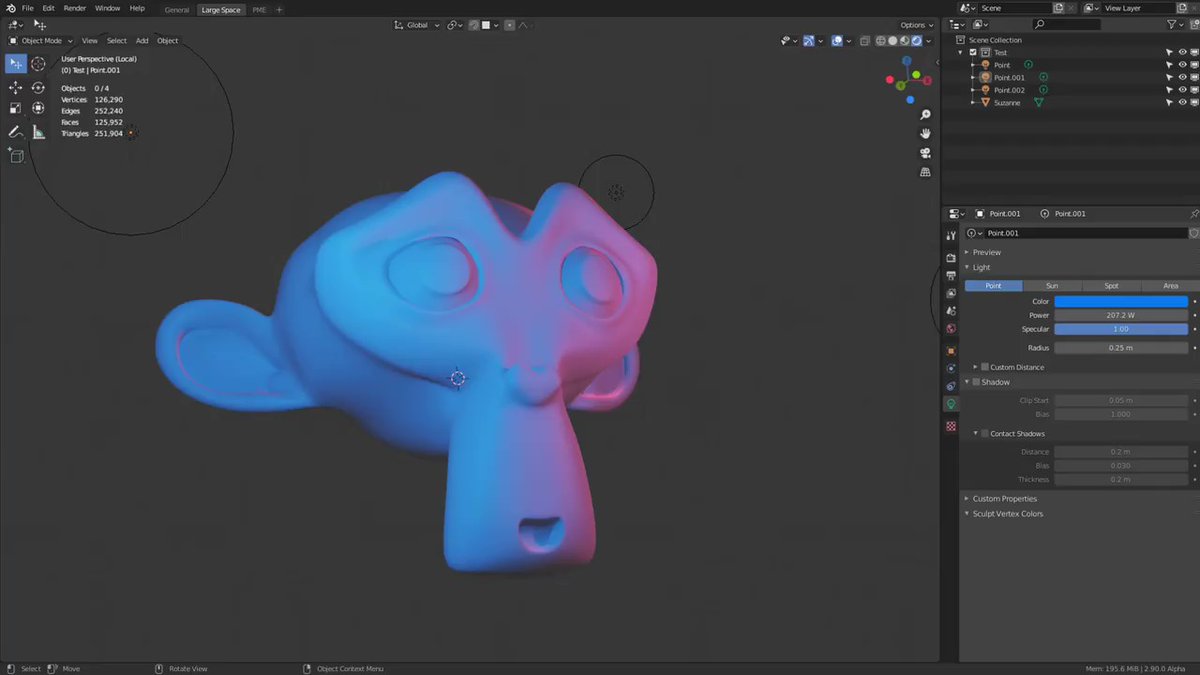This screenshot has height=675, width=1200.
Task: Toggle camera view icon in viewport
Action: (926, 153)
